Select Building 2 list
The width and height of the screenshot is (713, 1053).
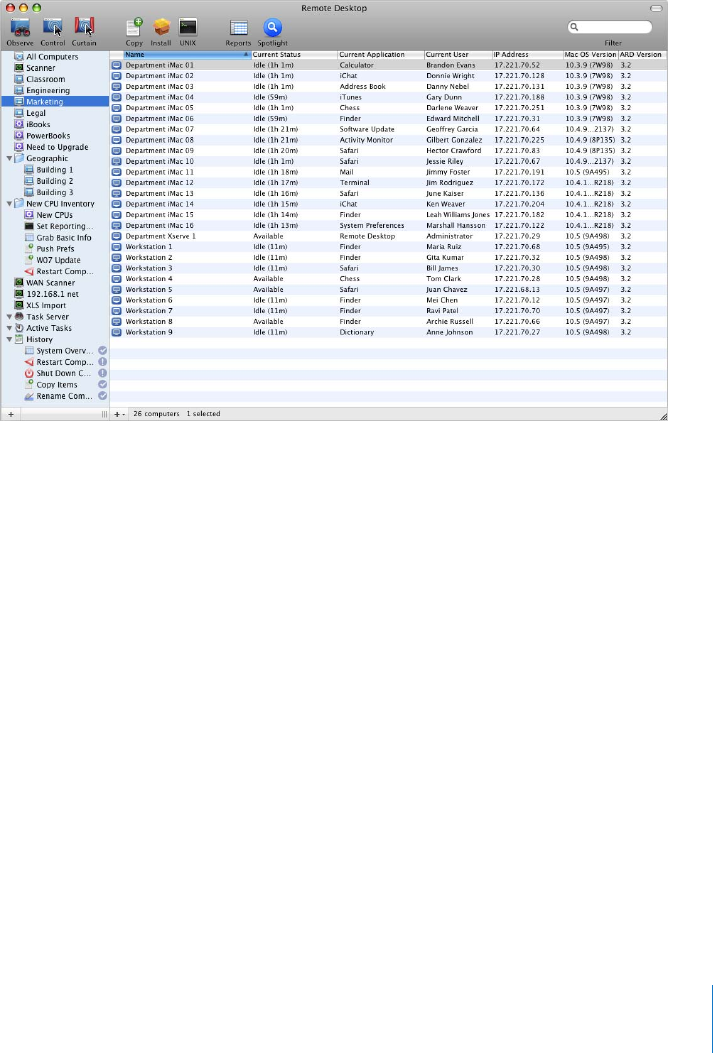click(55, 181)
